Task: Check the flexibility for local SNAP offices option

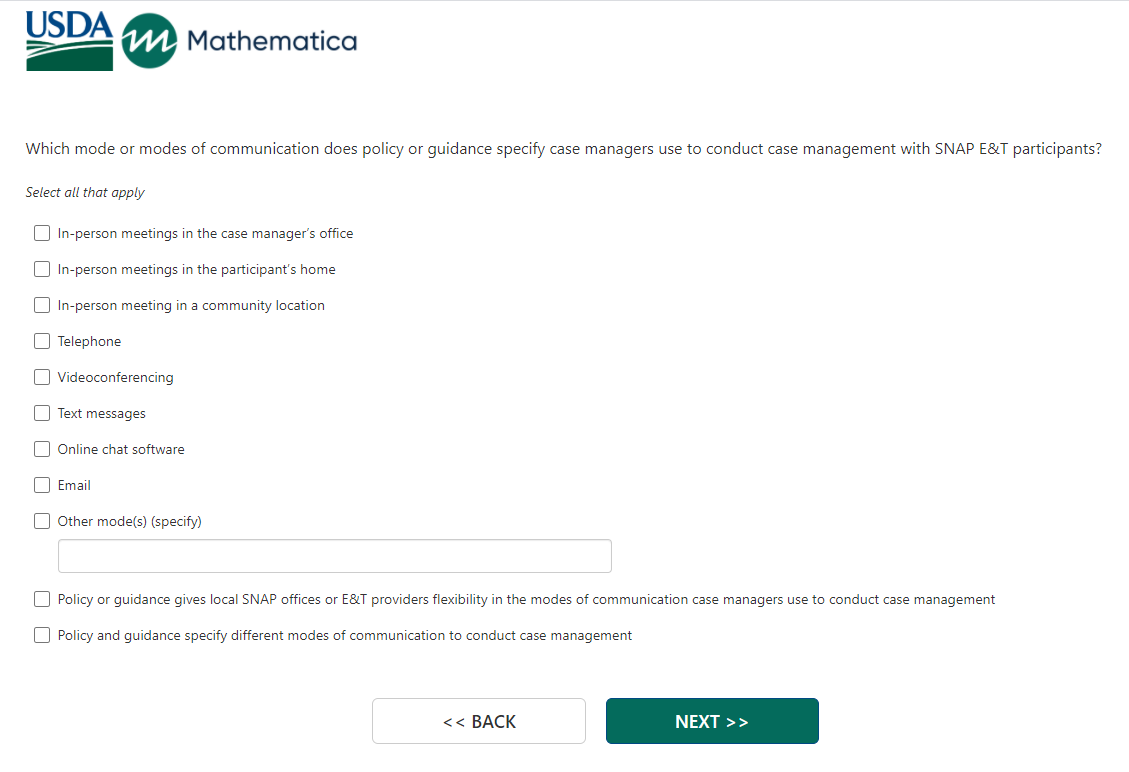Action: pyautogui.click(x=42, y=600)
